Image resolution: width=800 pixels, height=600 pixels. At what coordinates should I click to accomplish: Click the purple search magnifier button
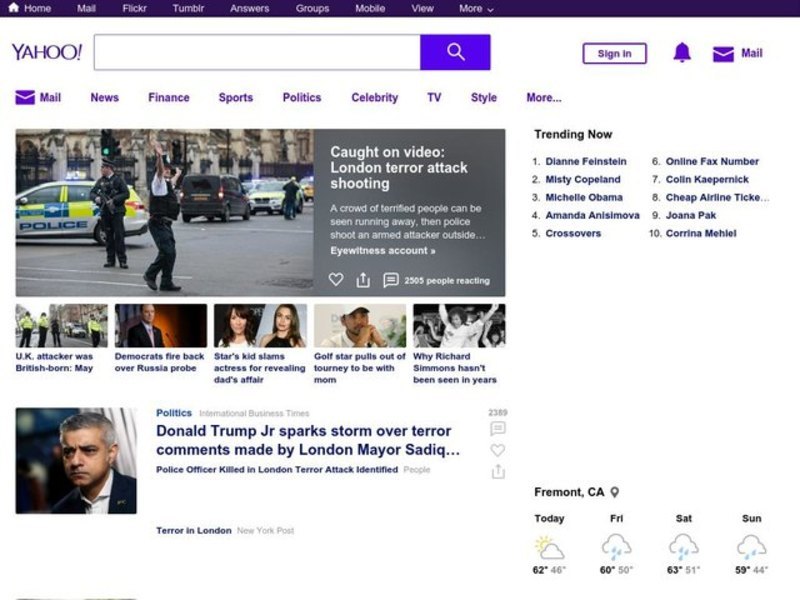[x=455, y=52]
